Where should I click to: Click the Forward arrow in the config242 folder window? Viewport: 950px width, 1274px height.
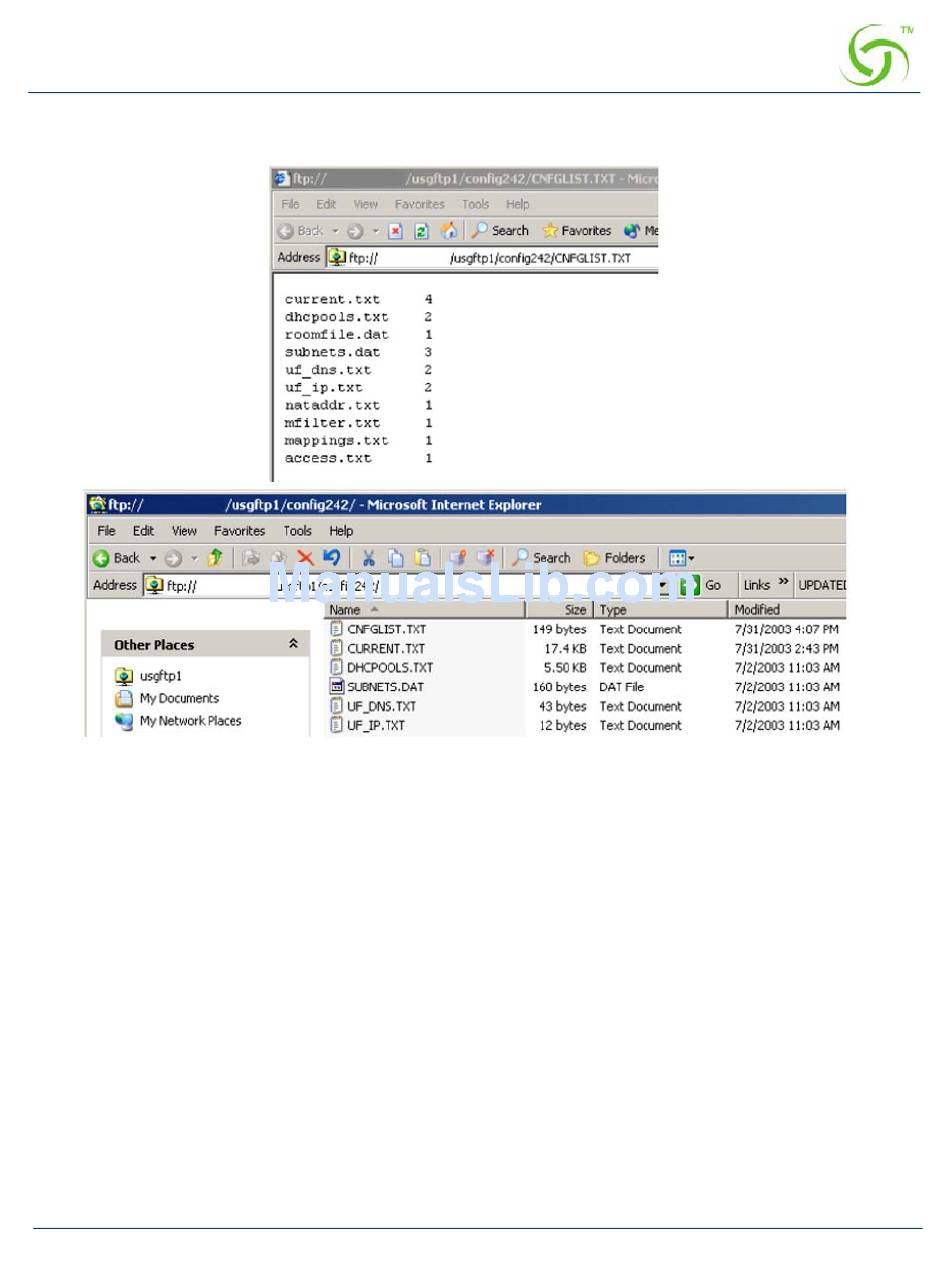tap(172, 558)
